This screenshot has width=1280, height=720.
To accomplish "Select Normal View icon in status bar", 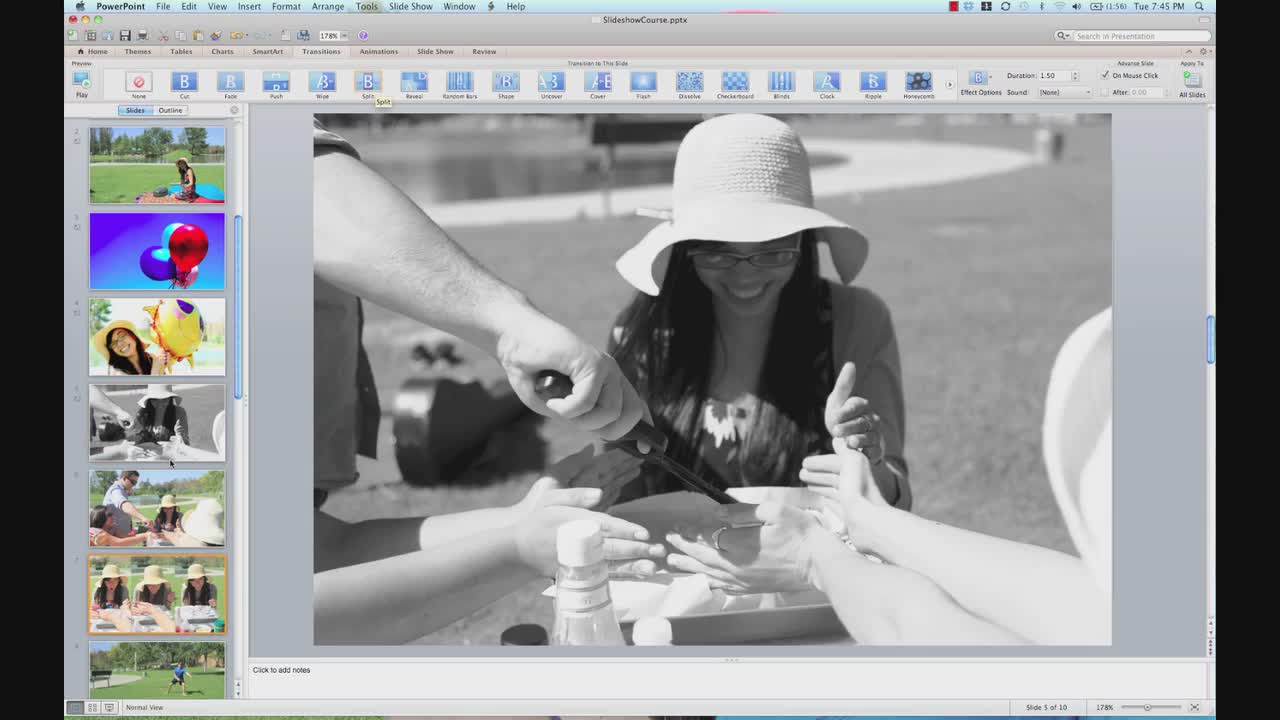I will [75, 707].
